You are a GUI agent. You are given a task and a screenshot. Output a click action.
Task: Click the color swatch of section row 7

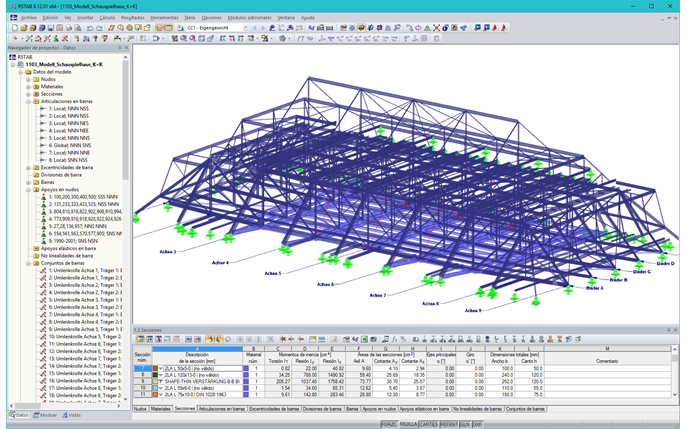click(x=155, y=369)
